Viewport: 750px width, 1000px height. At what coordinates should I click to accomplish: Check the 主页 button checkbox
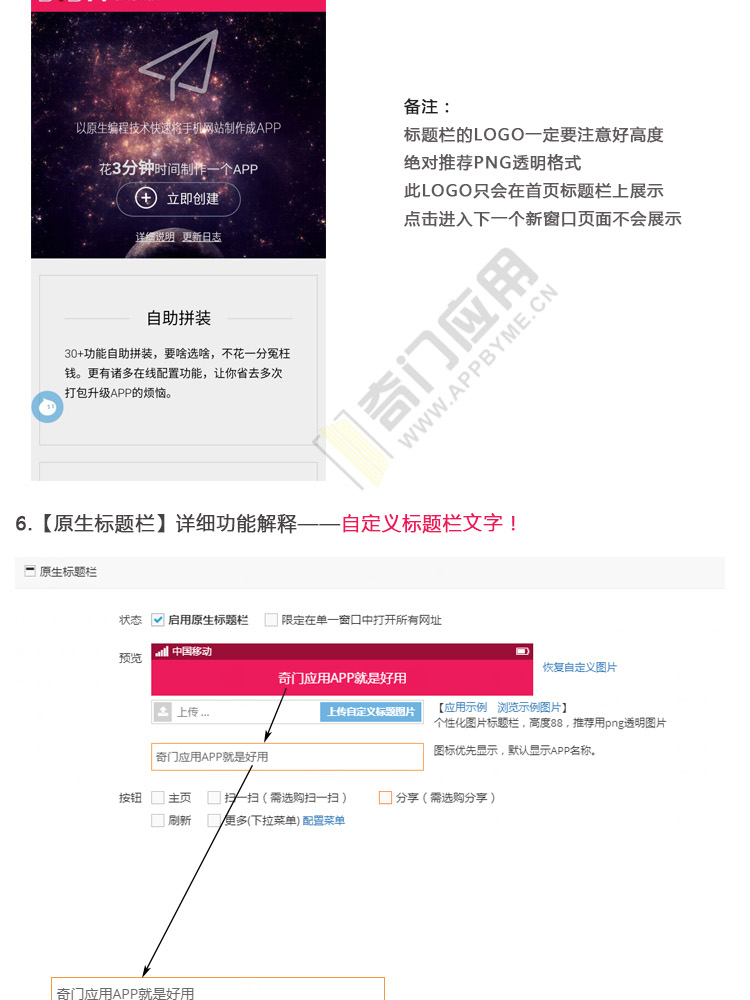pos(158,797)
